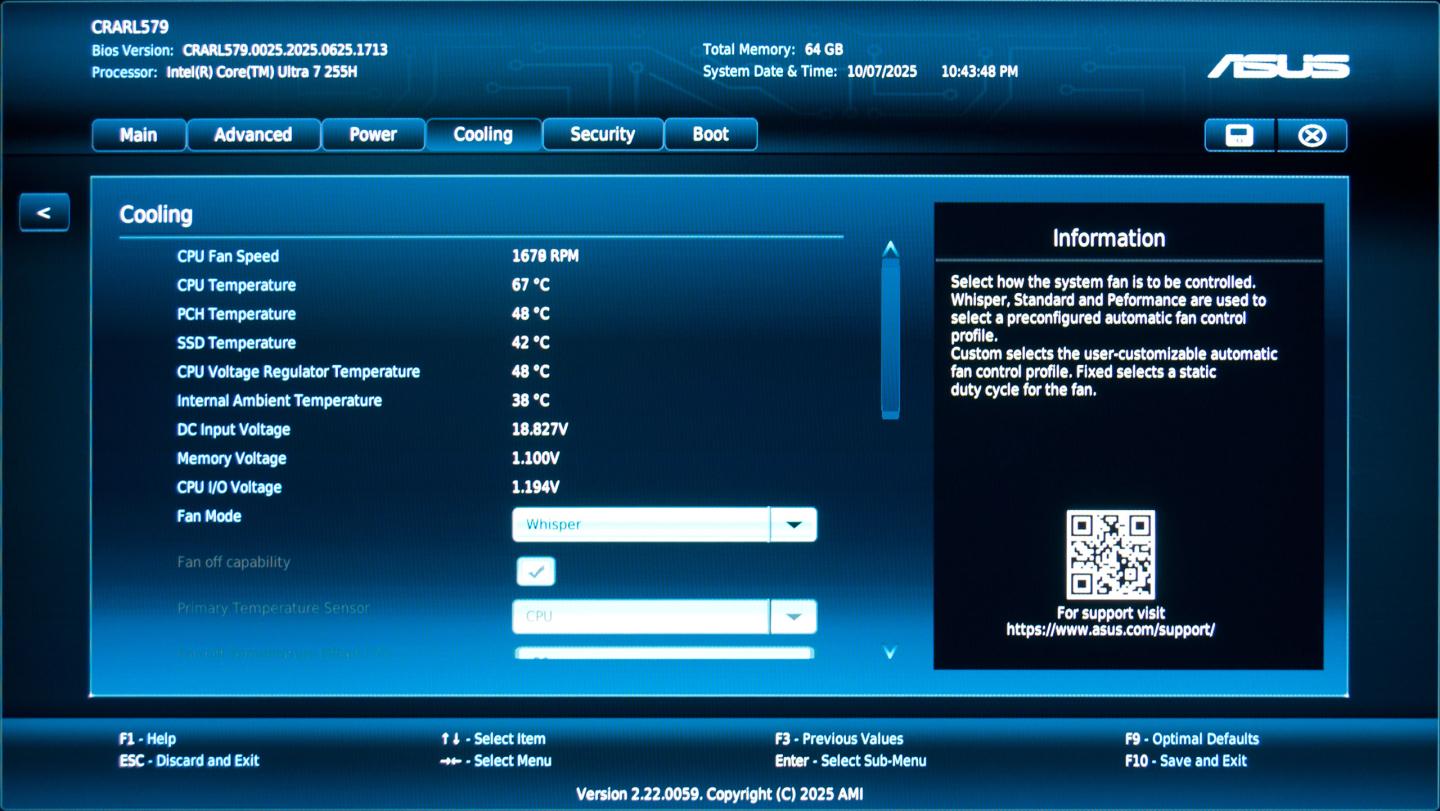Click the asus.com support URL
This screenshot has width=1440, height=811.
point(1110,630)
